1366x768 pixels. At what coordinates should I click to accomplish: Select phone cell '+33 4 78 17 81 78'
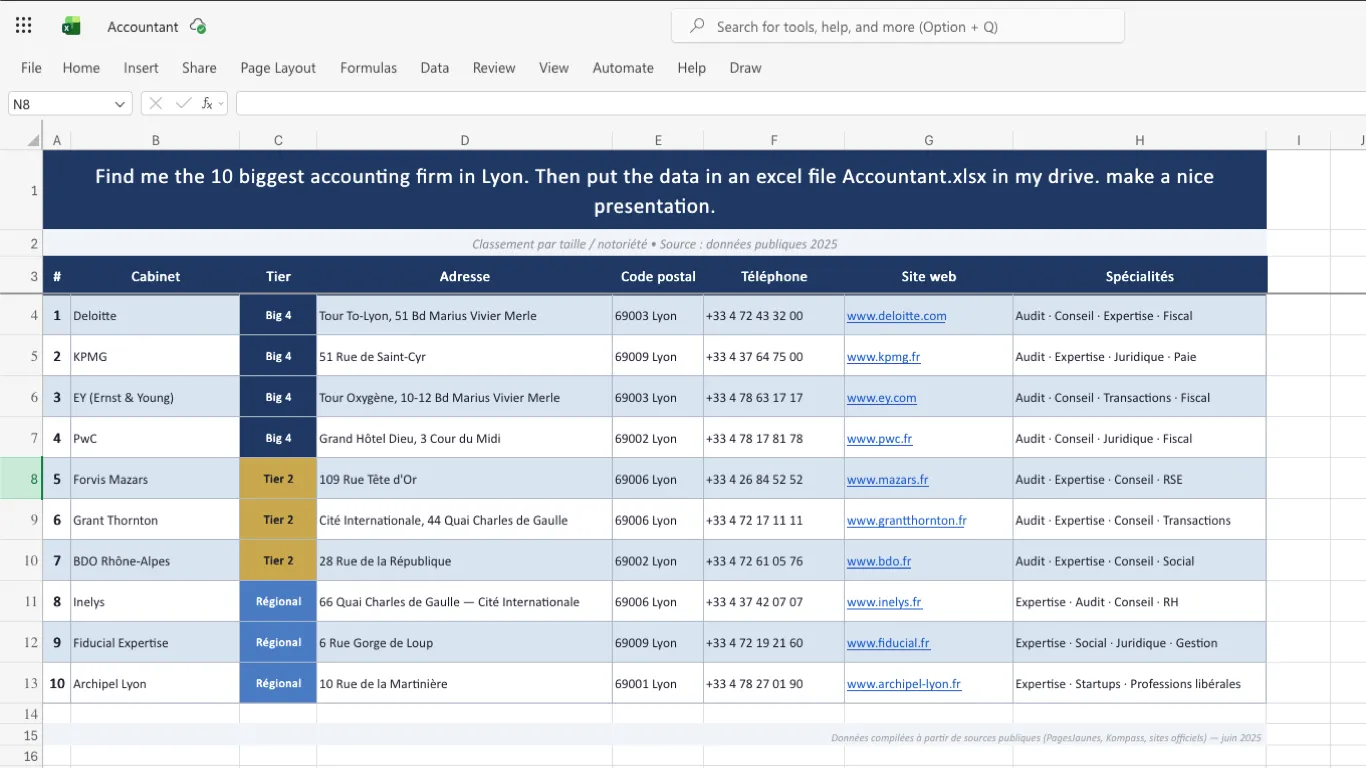(x=774, y=439)
